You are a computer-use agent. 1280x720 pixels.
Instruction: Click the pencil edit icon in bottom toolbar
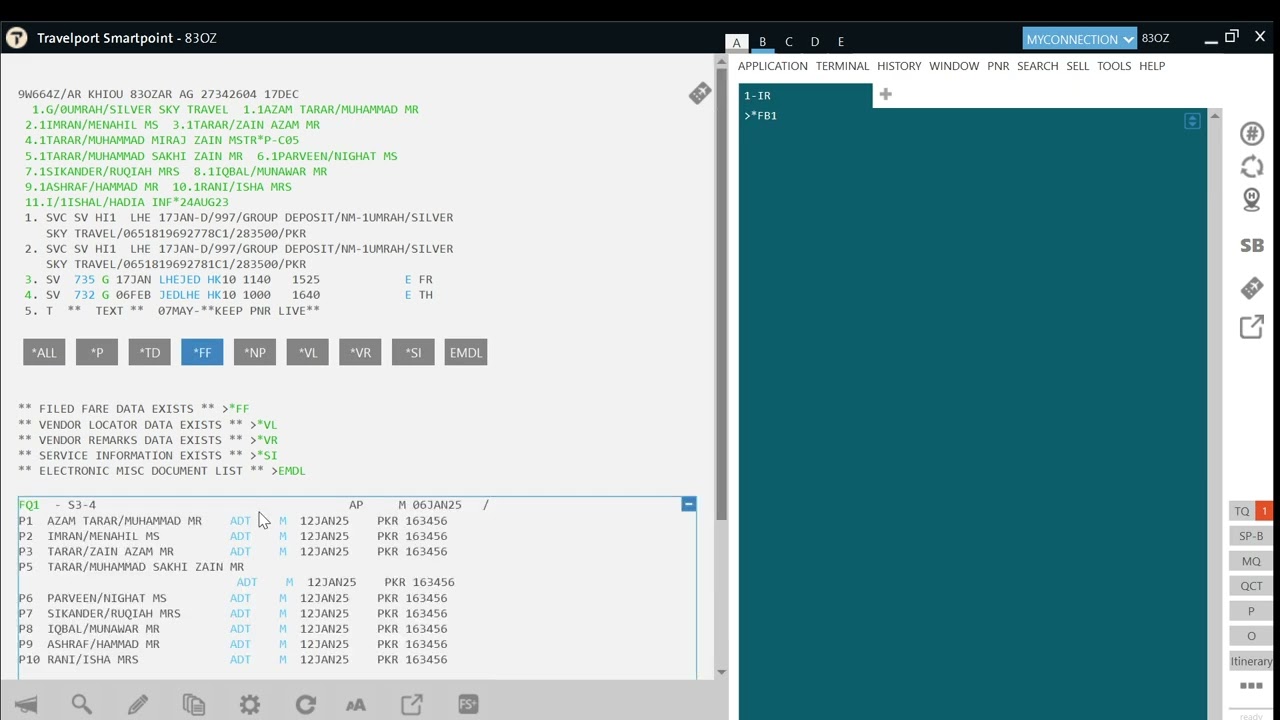point(138,705)
